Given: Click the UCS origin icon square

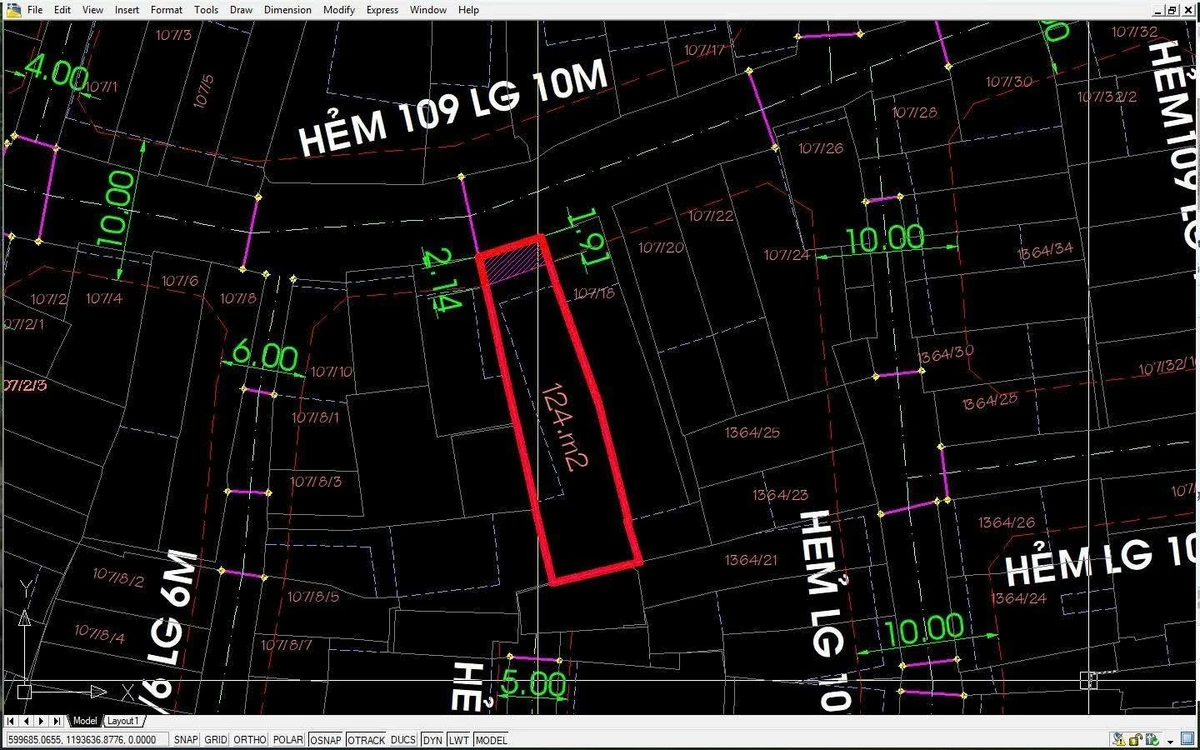Looking at the screenshot, I should pyautogui.click(x=24, y=691).
